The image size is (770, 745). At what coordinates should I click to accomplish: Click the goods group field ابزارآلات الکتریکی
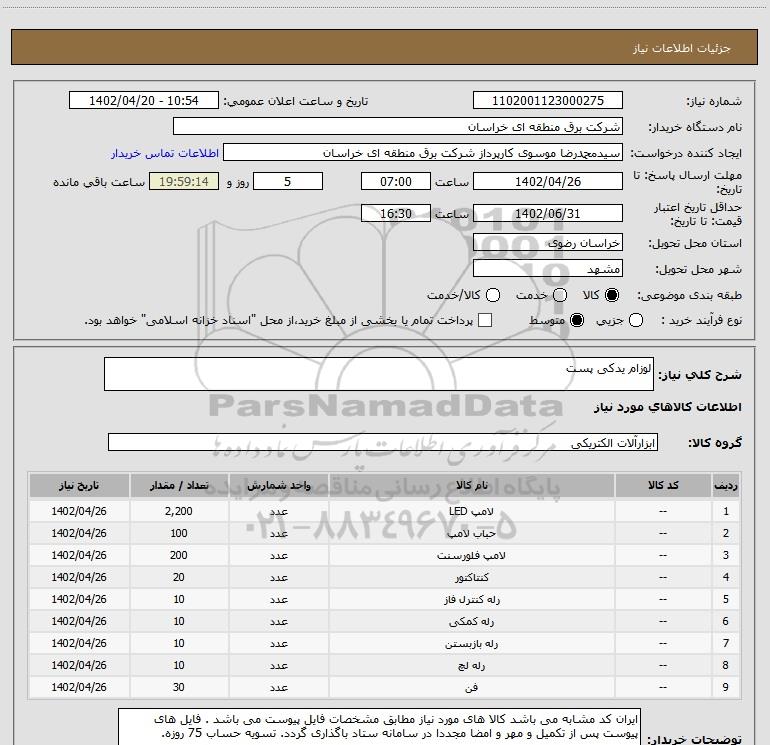click(383, 442)
